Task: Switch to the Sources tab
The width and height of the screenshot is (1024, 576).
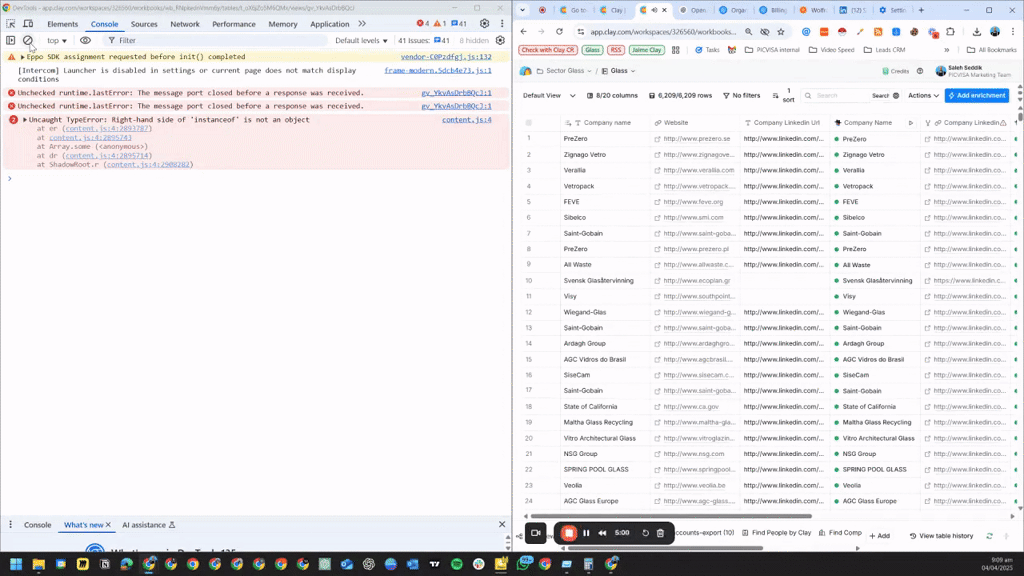Action: [144, 24]
